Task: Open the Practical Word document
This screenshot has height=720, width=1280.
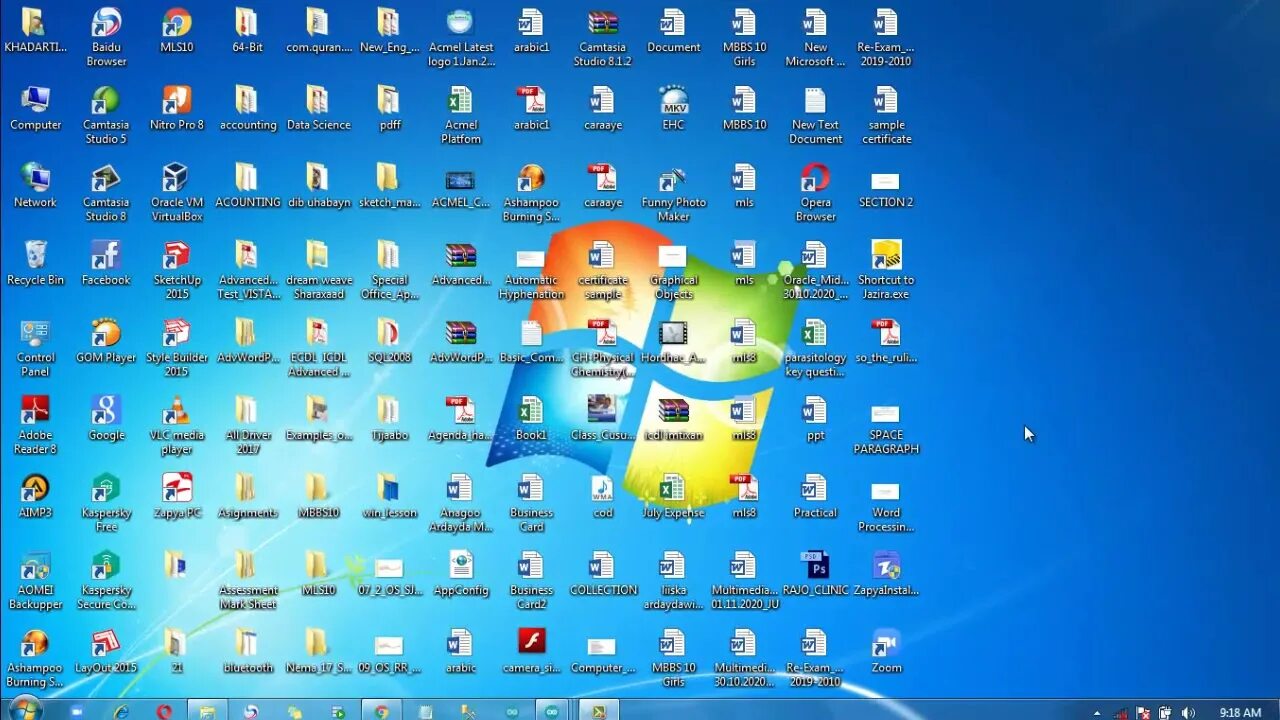Action: pos(815,496)
